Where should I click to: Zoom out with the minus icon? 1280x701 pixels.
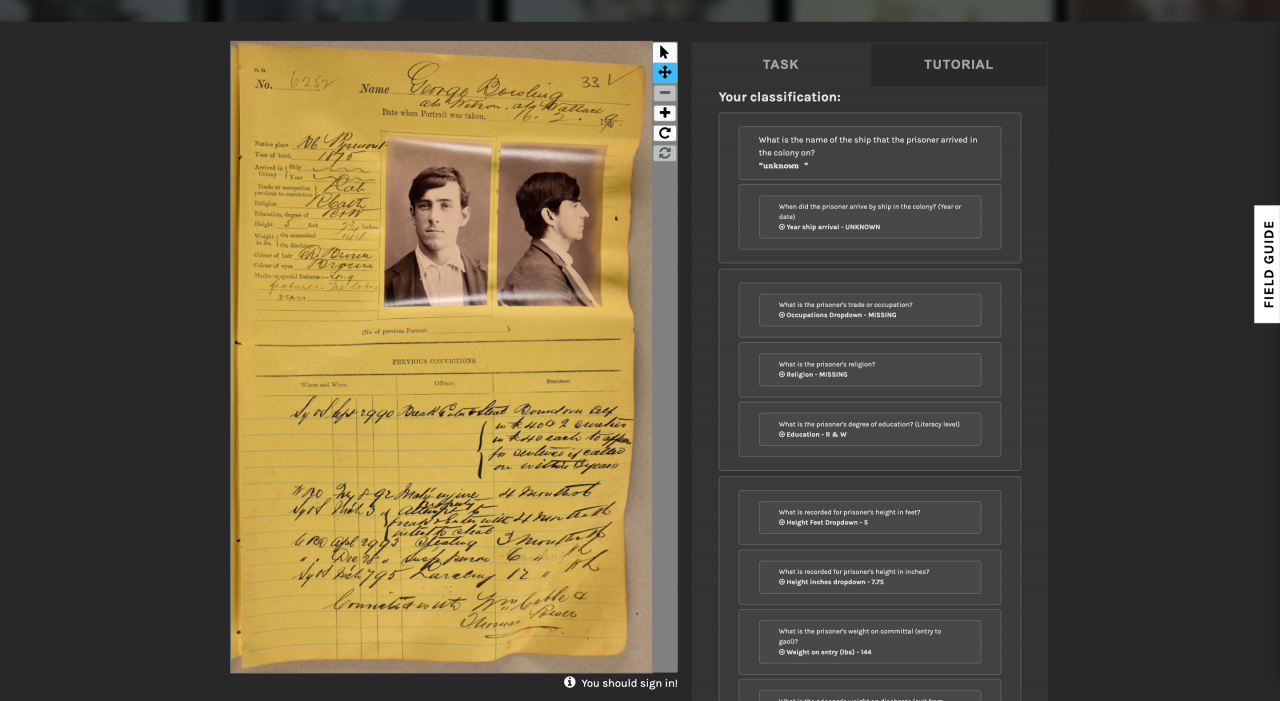point(665,93)
